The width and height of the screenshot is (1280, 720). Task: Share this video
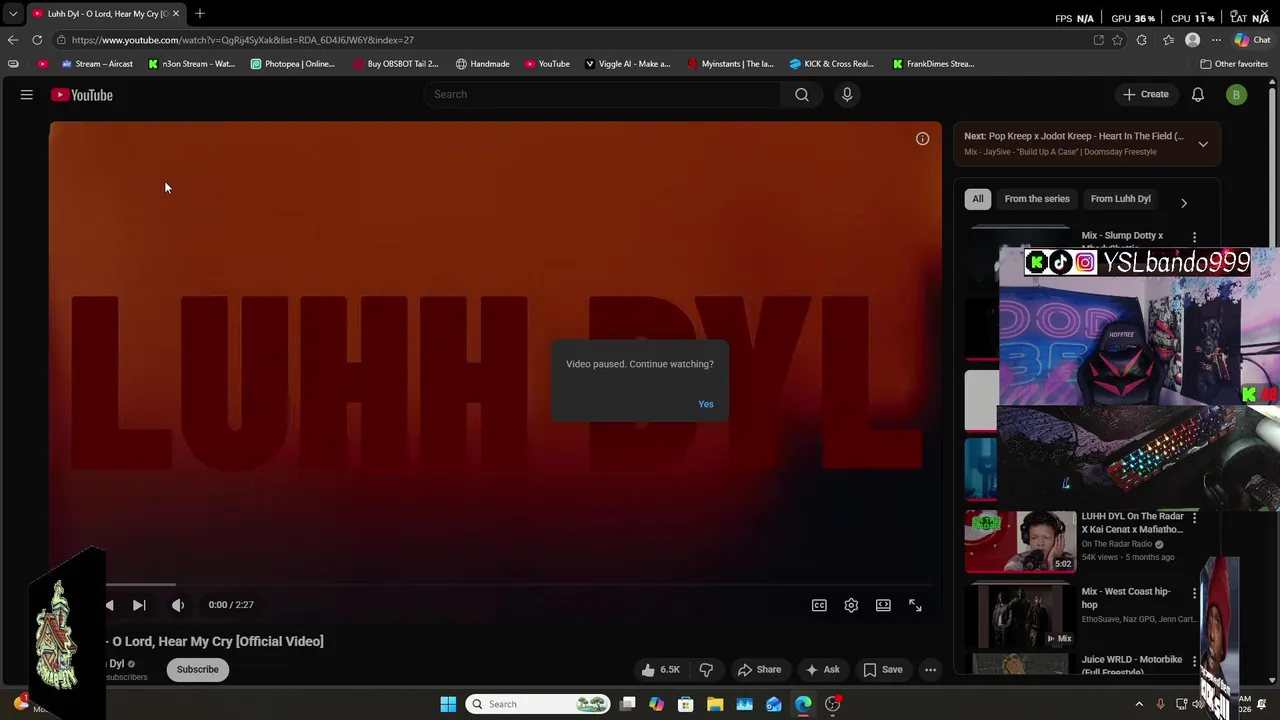759,670
